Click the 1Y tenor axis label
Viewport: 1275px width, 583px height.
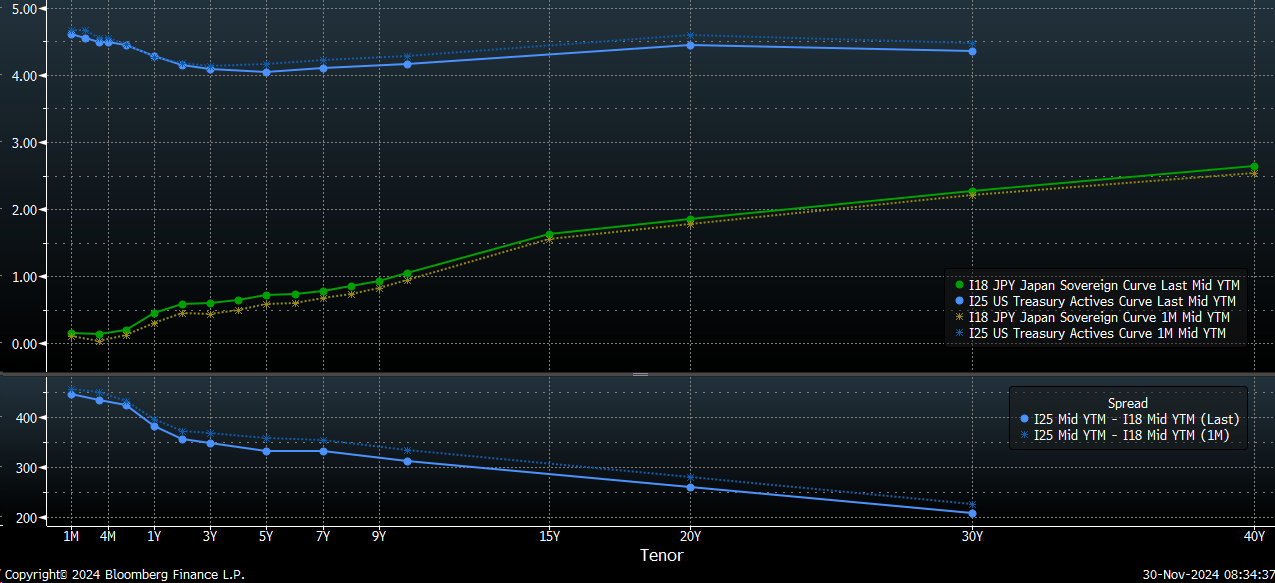[154, 537]
